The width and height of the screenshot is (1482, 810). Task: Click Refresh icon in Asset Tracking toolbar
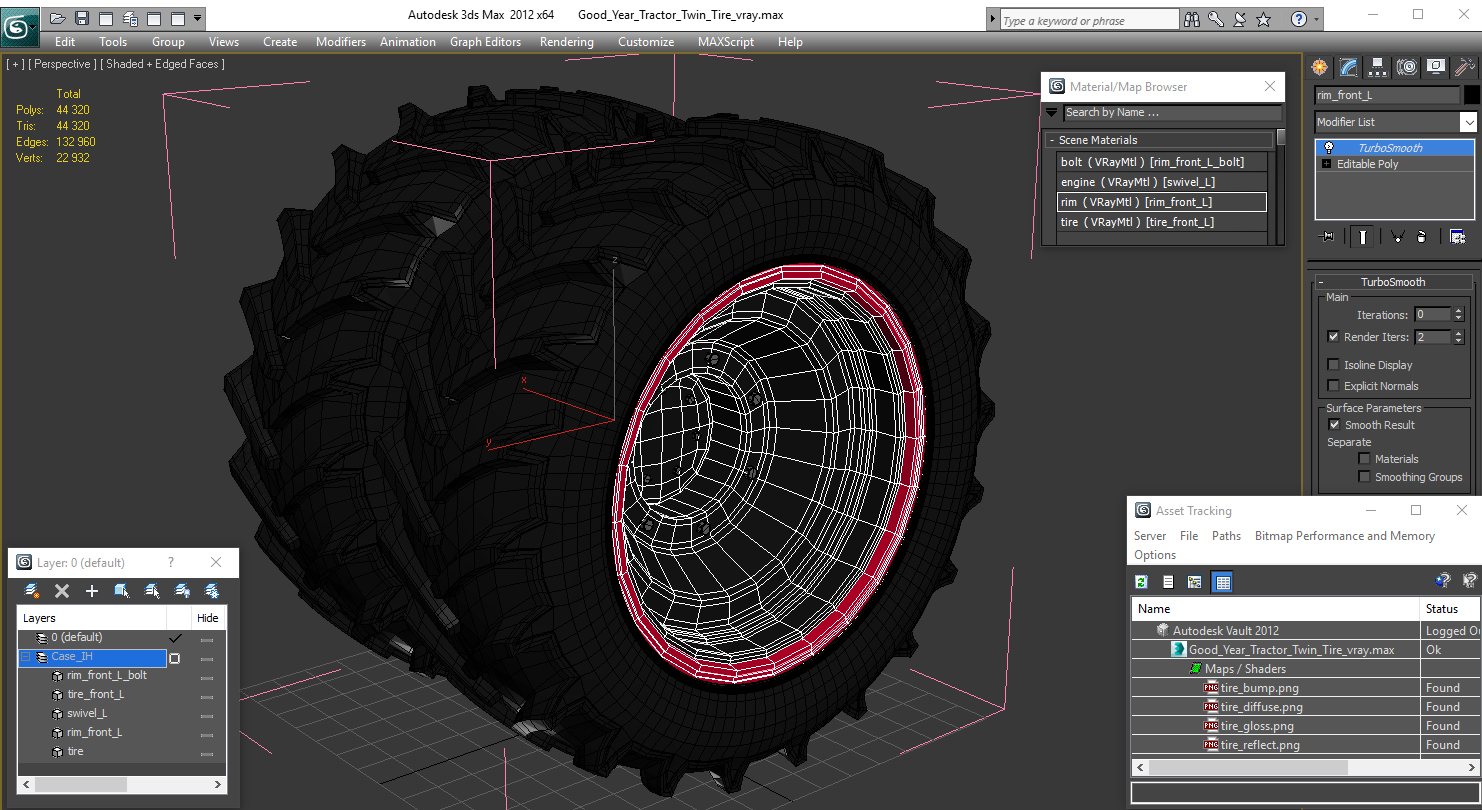(x=1141, y=582)
